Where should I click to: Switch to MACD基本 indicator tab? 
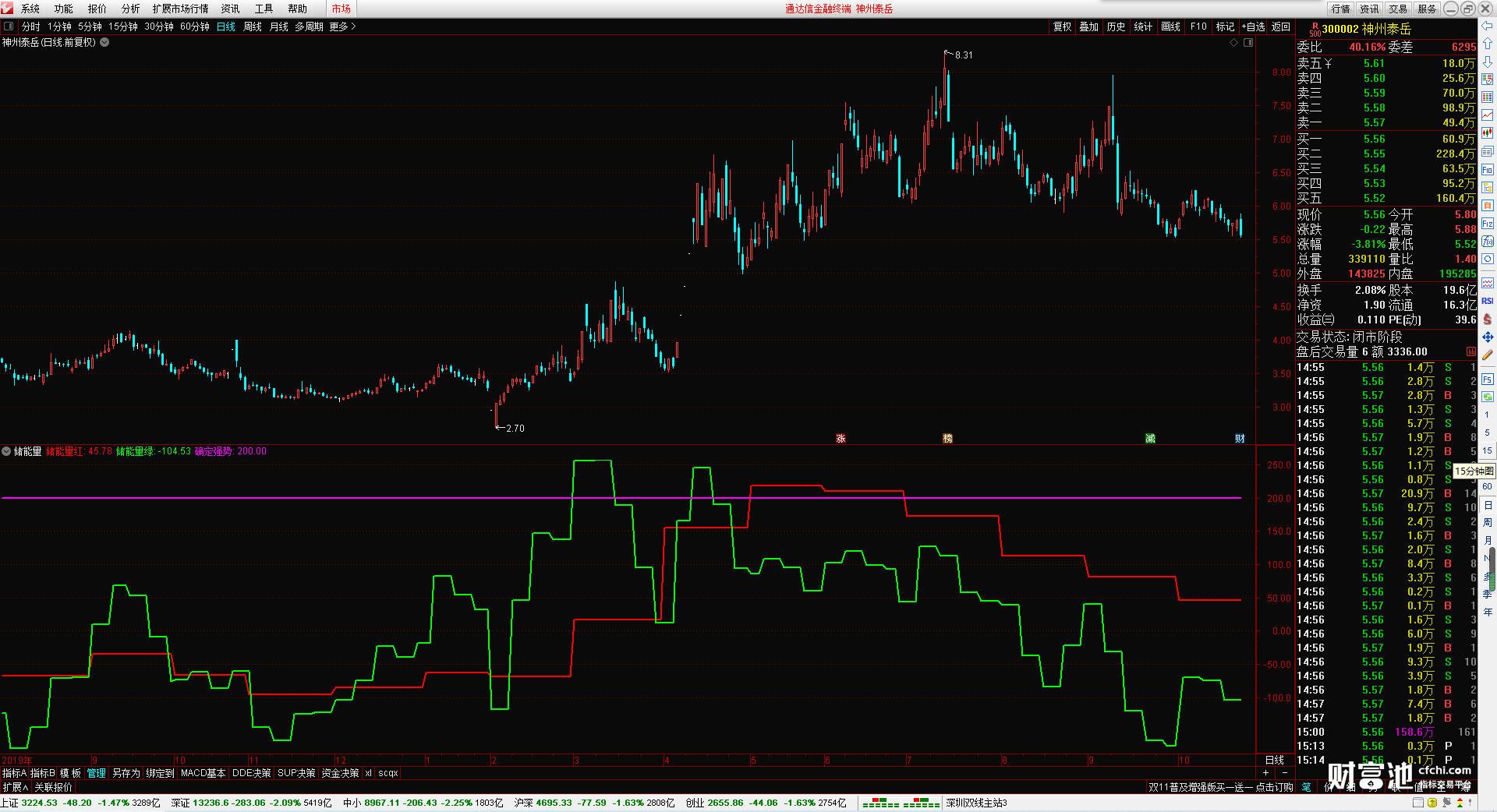click(203, 773)
